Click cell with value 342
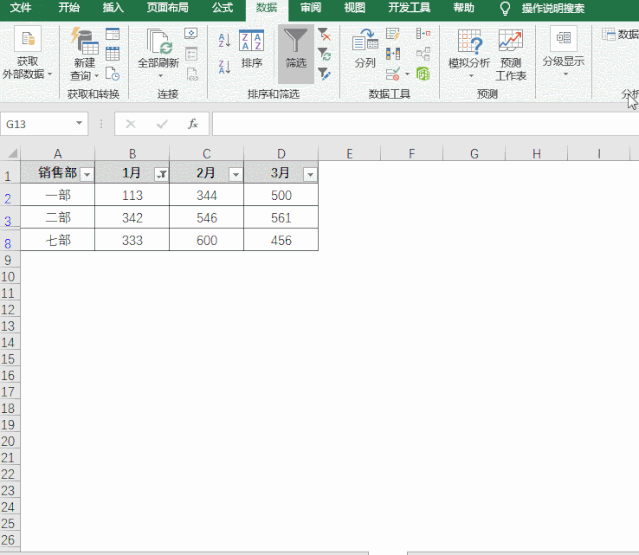Screen dimensions: 639x555 (132, 218)
